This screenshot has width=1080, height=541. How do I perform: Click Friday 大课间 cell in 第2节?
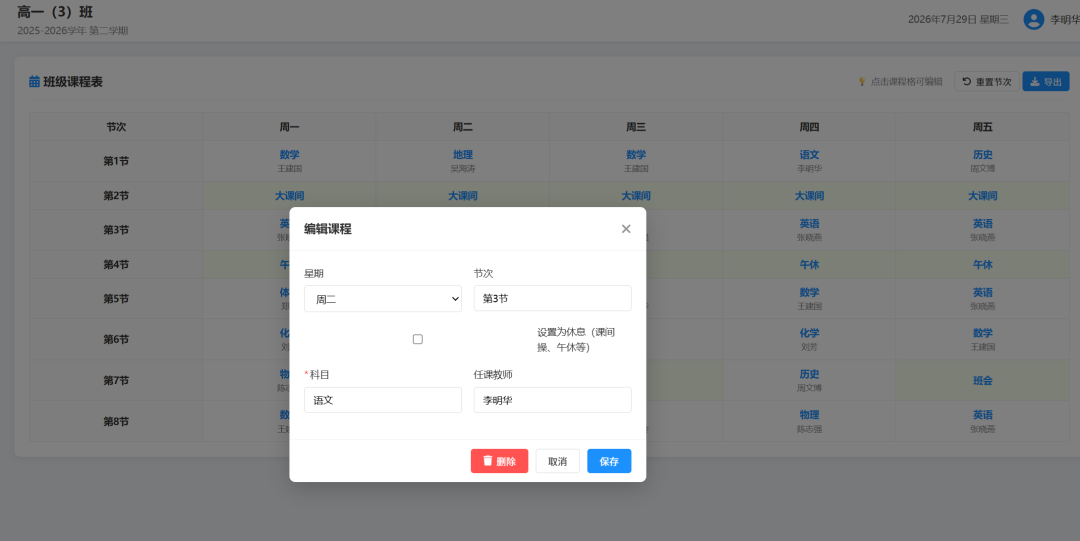click(982, 196)
